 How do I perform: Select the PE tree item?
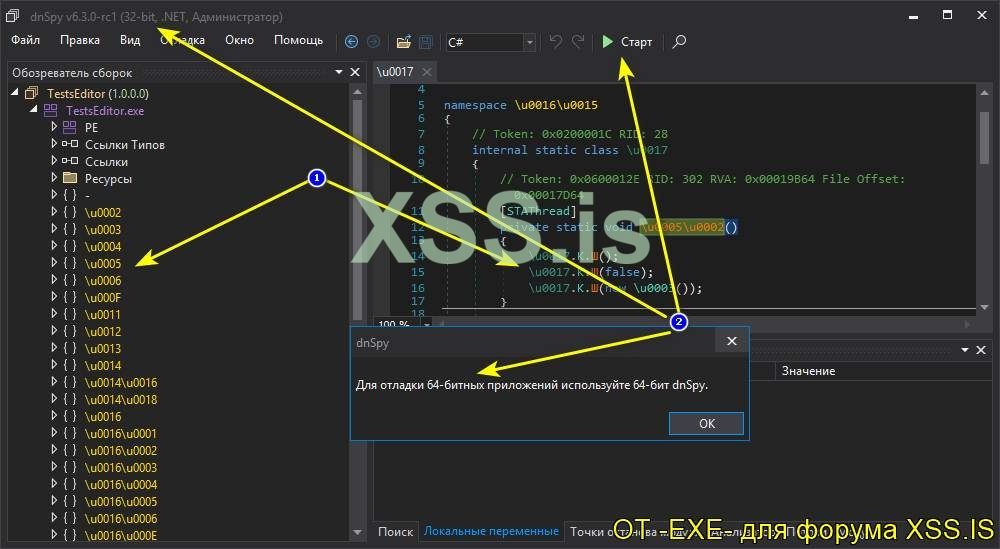click(x=91, y=128)
